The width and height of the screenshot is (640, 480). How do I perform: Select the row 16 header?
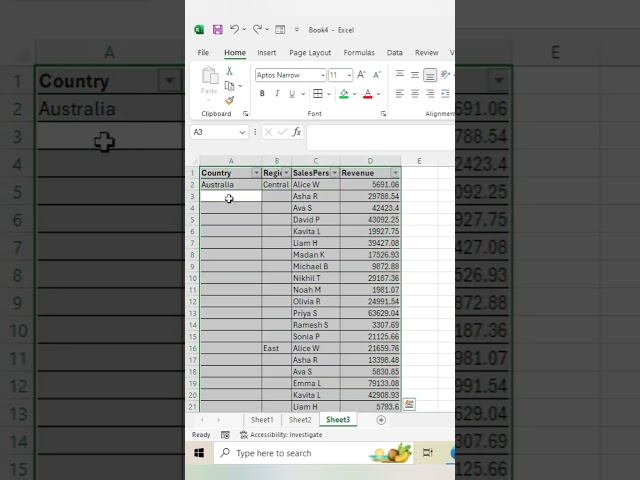tap(193, 348)
